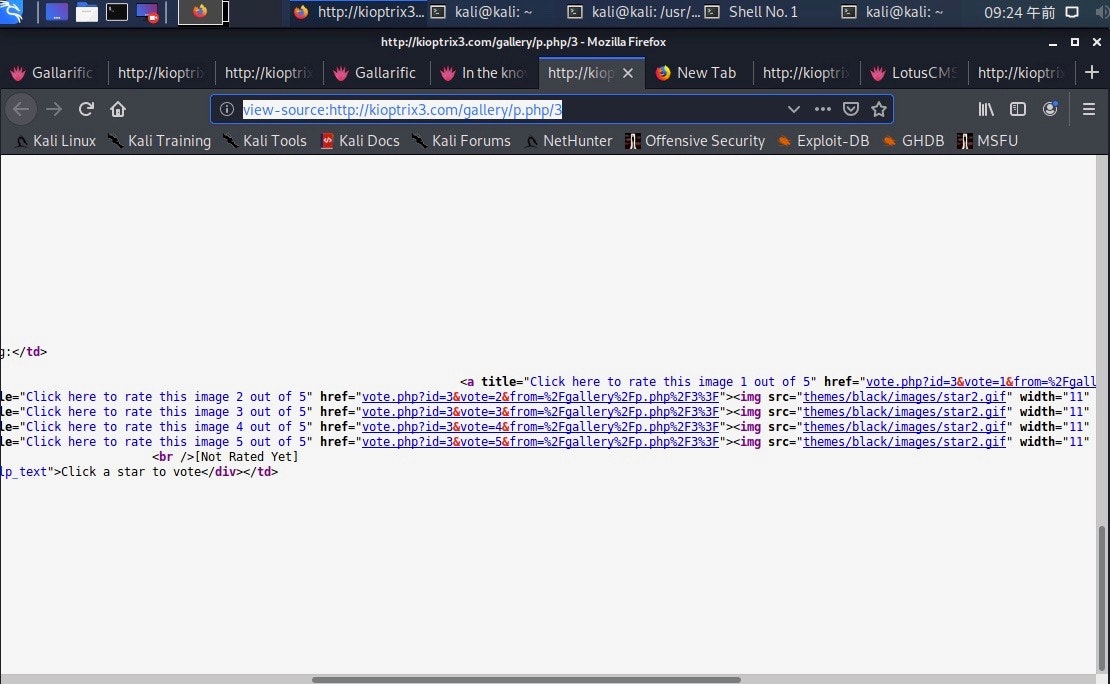Open the file manager from the panel
The image size is (1110, 684).
(86, 12)
